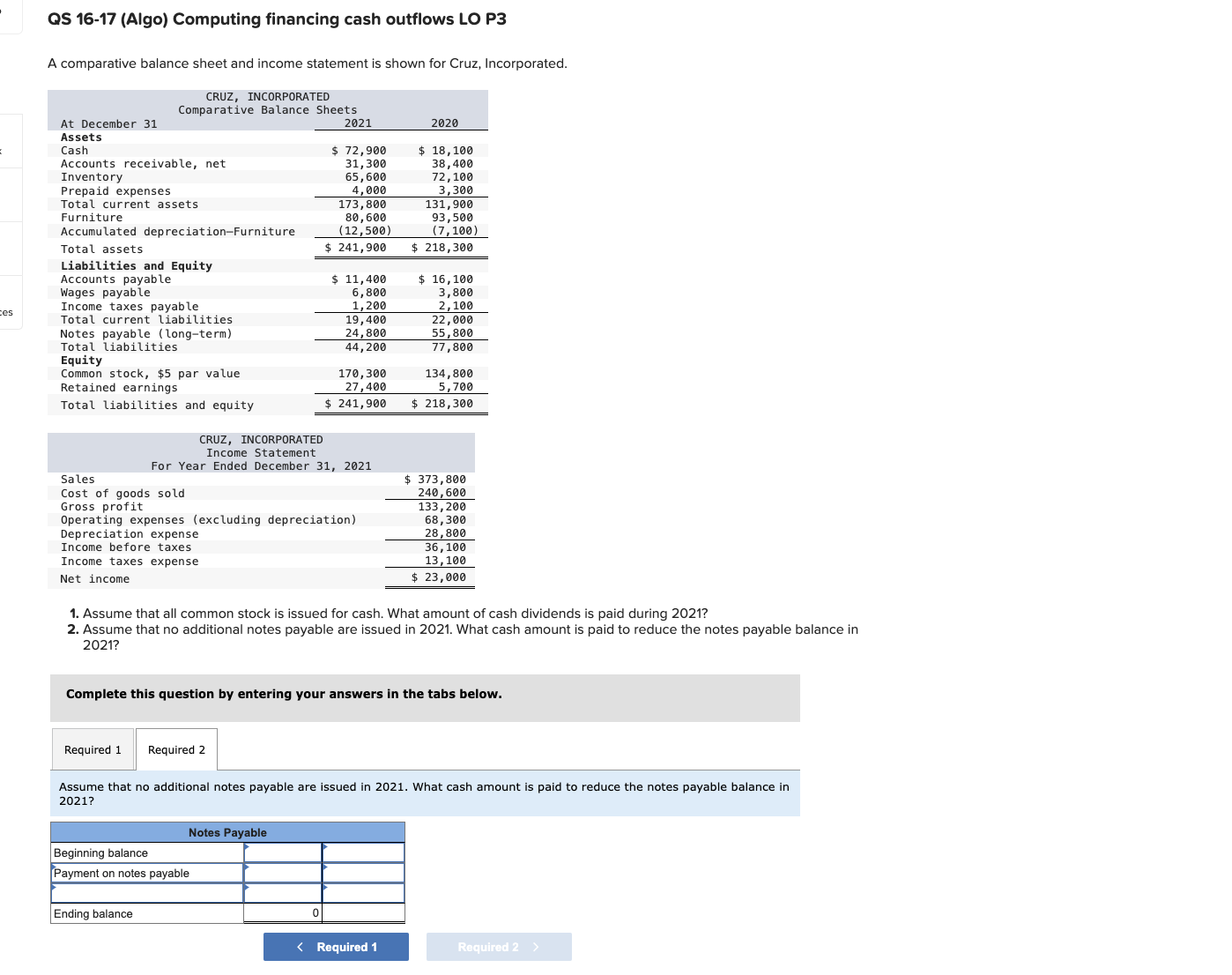The image size is (1232, 975).
Task: Click the Beginning balance second amount input cell
Action: (x=363, y=852)
